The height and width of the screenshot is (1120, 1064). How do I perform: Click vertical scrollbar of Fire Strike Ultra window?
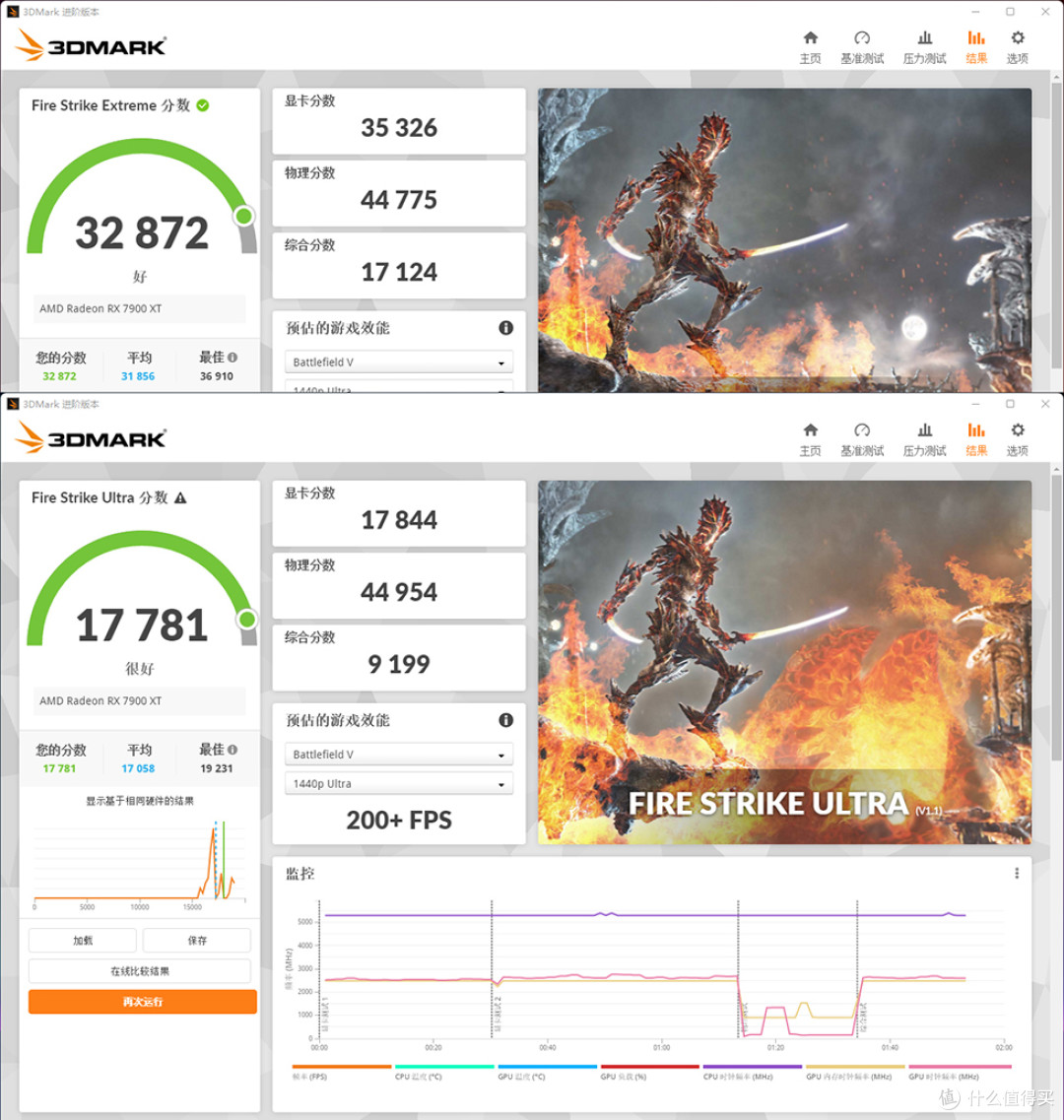pyautogui.click(x=1056, y=618)
